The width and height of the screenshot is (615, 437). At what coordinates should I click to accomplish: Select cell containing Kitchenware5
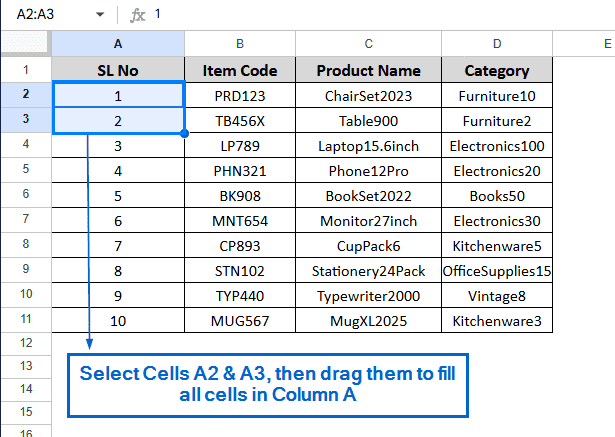(496, 246)
